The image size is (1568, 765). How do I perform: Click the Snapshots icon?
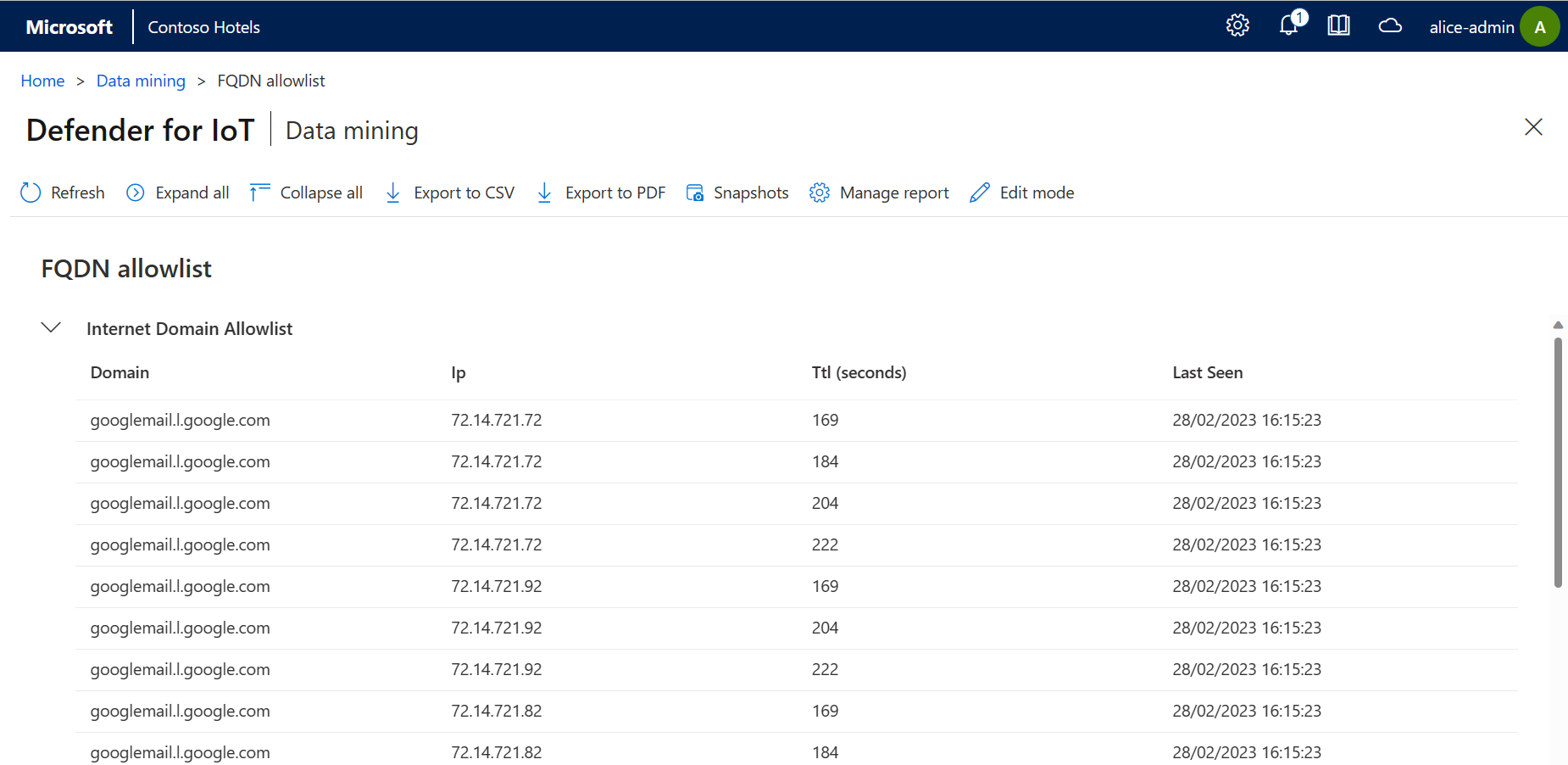[695, 193]
